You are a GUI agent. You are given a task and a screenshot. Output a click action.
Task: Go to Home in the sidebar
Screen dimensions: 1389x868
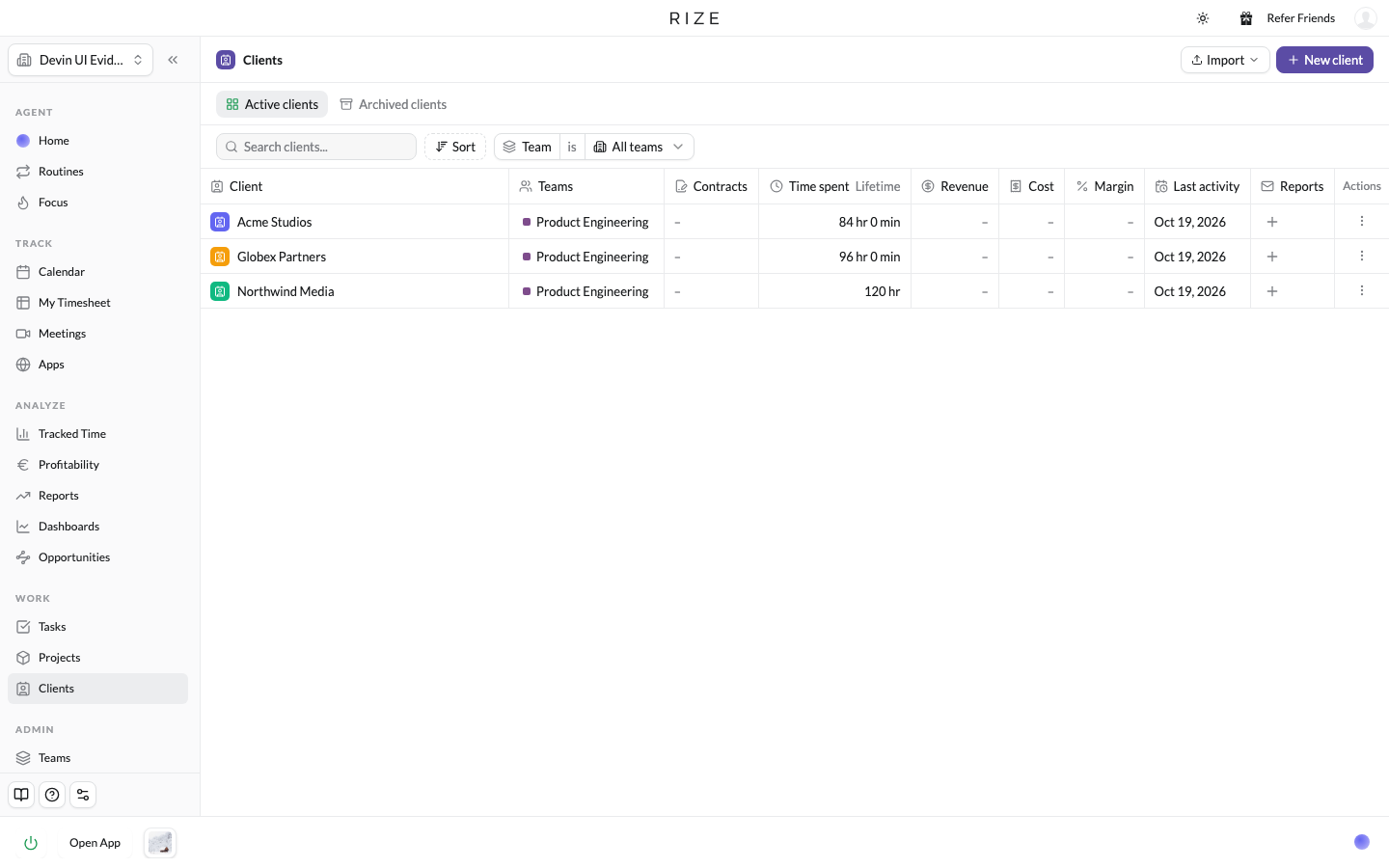[x=97, y=141]
